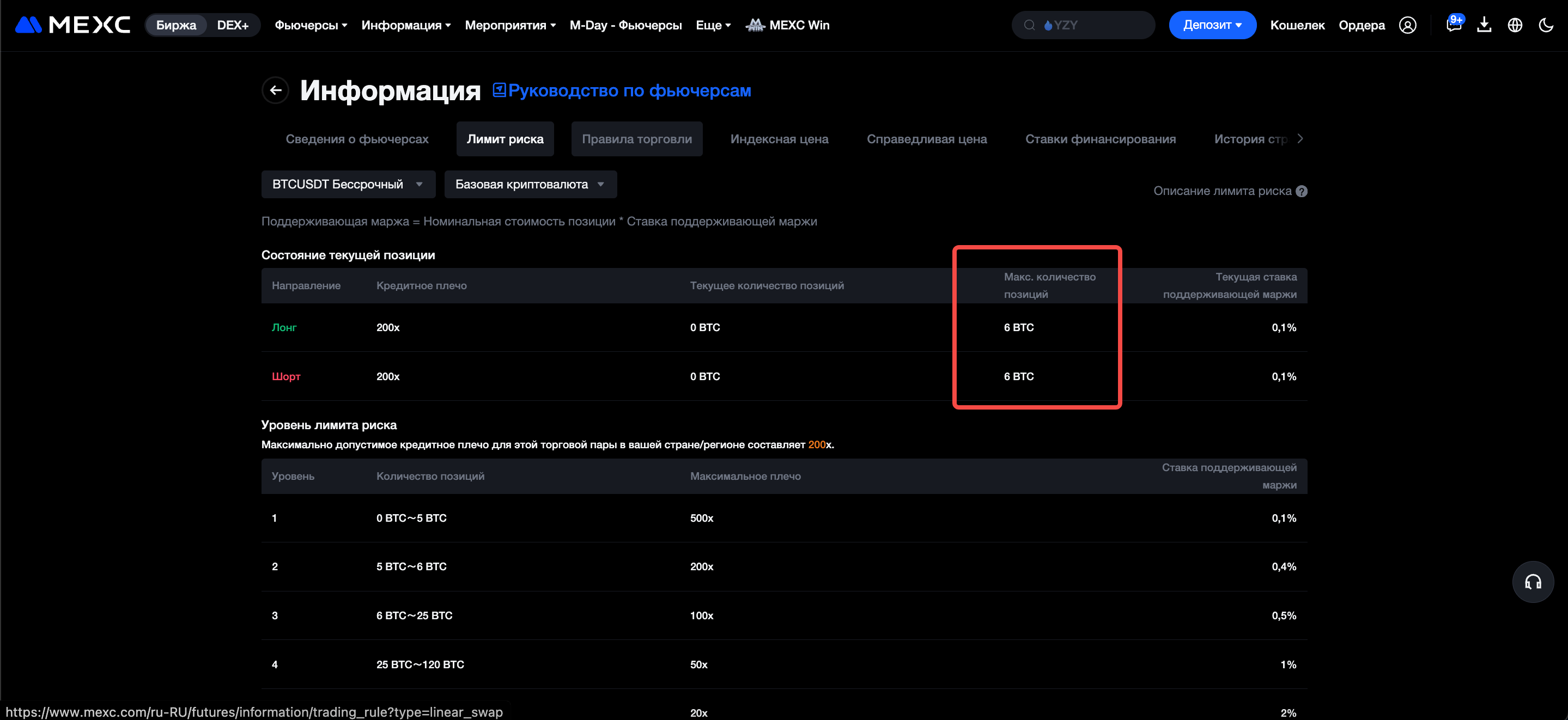Select the Лимит риска tab
This screenshot has width=1568, height=720.
(x=505, y=139)
